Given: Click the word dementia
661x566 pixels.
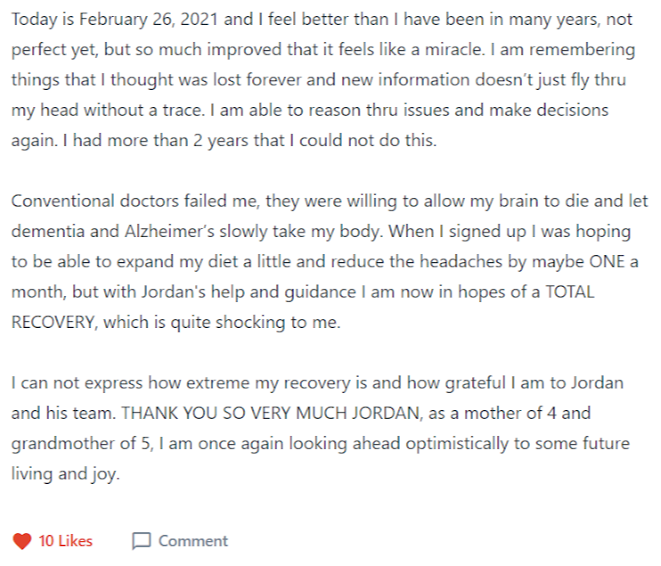Looking at the screenshot, I should (x=48, y=231).
